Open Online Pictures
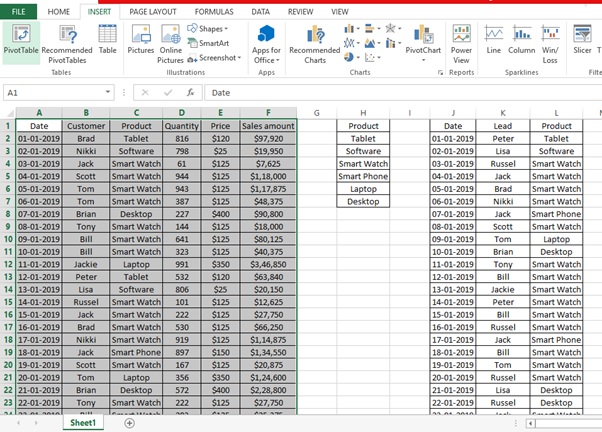The height and width of the screenshot is (432, 602). tap(171, 43)
